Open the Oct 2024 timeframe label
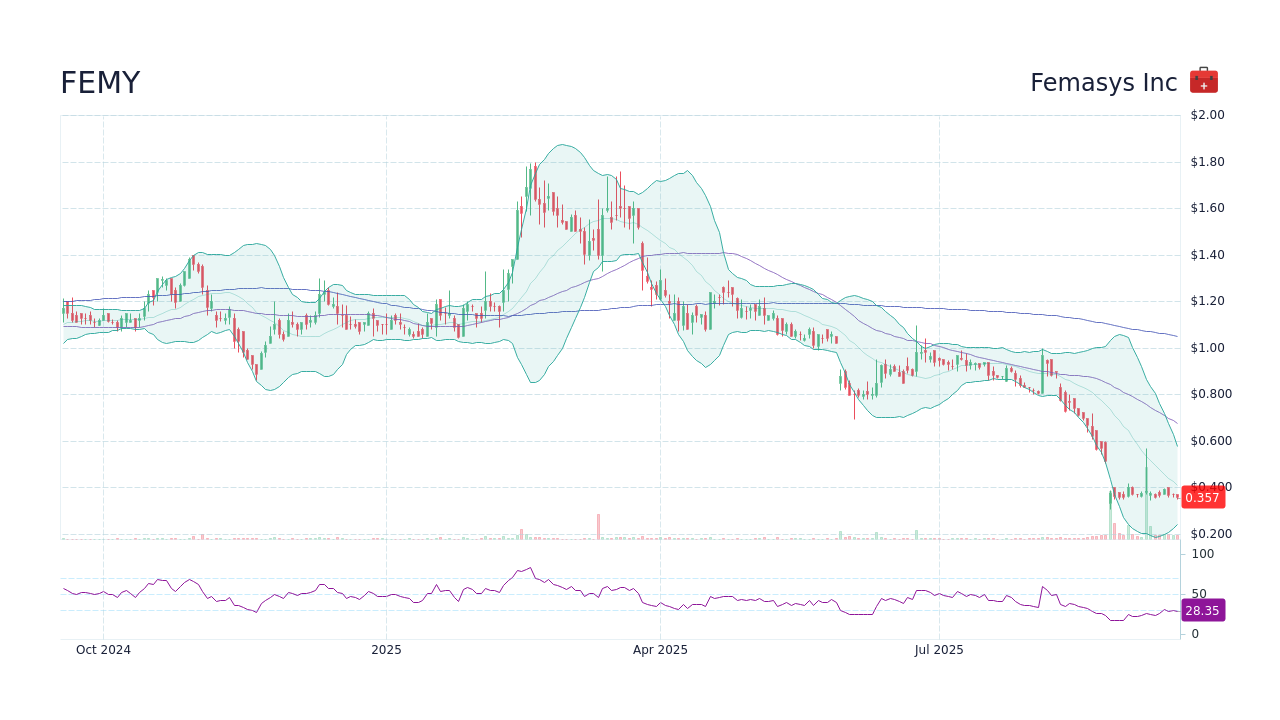This screenshot has height=720, width=1280. pyautogui.click(x=102, y=650)
